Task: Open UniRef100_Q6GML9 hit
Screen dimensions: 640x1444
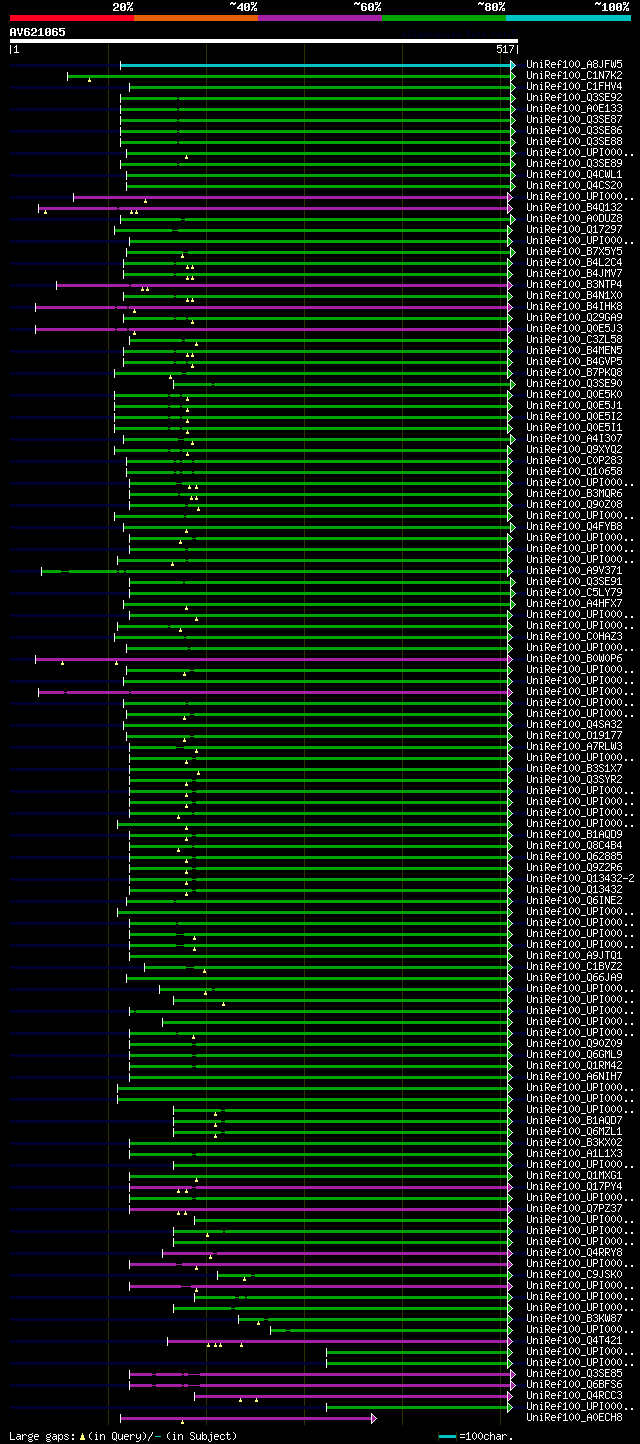Action: point(574,1054)
